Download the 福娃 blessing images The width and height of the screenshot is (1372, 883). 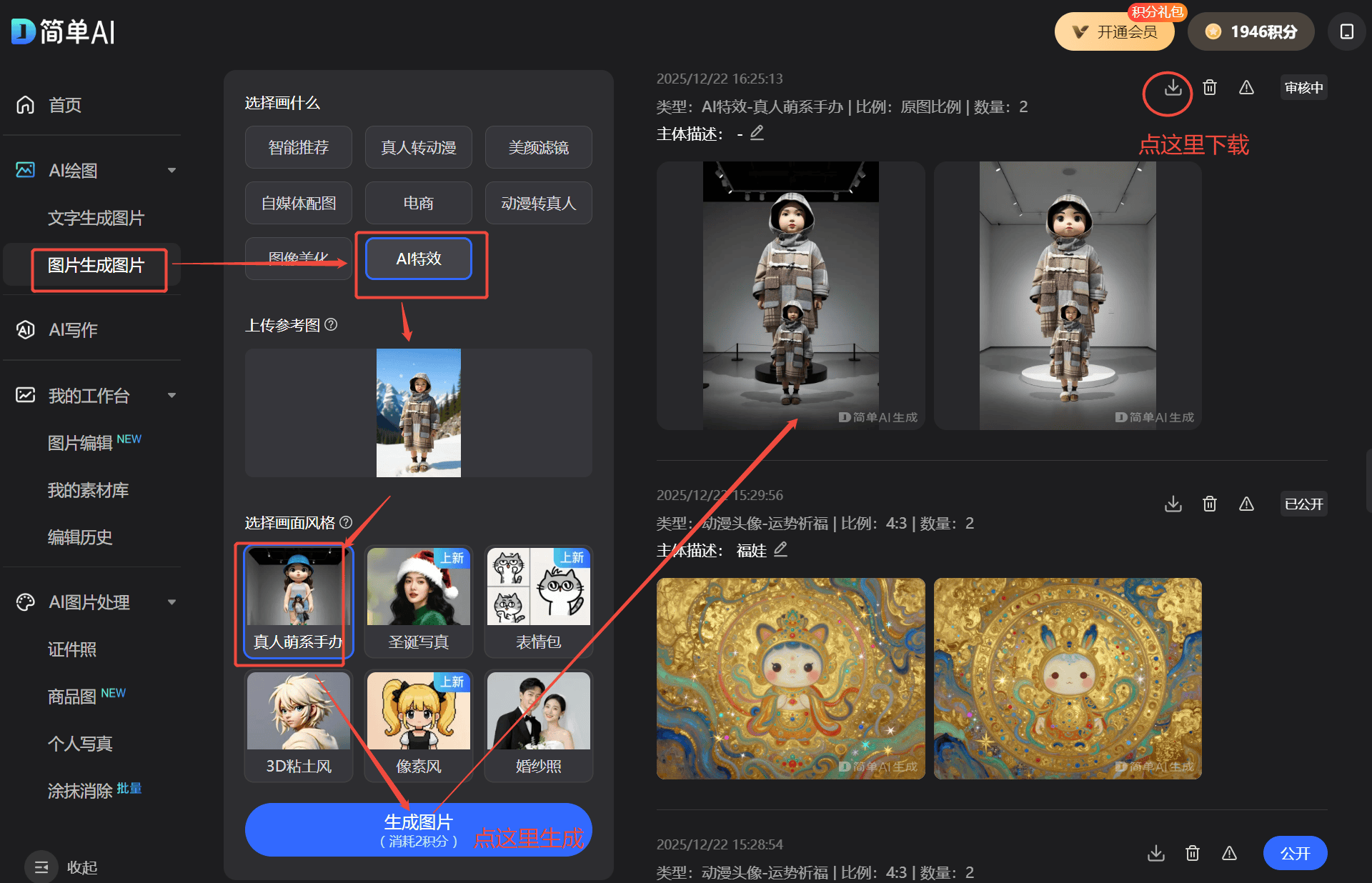point(1173,504)
